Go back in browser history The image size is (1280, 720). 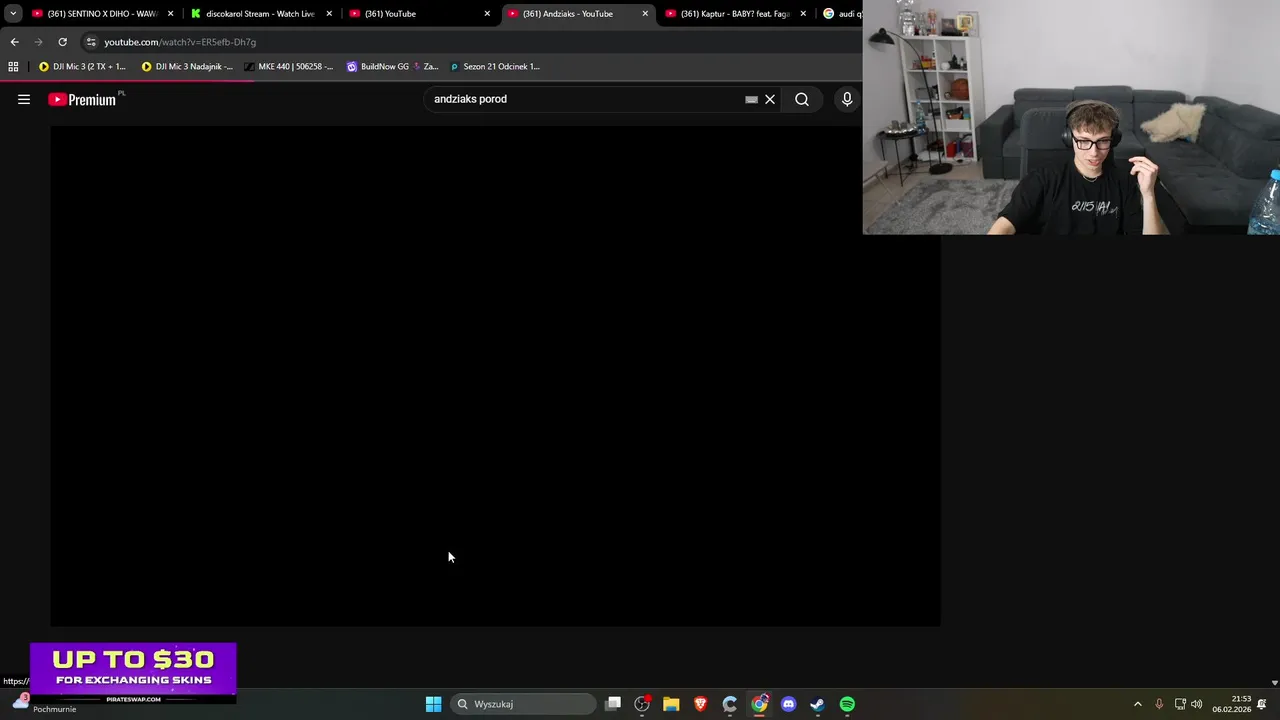(14, 42)
